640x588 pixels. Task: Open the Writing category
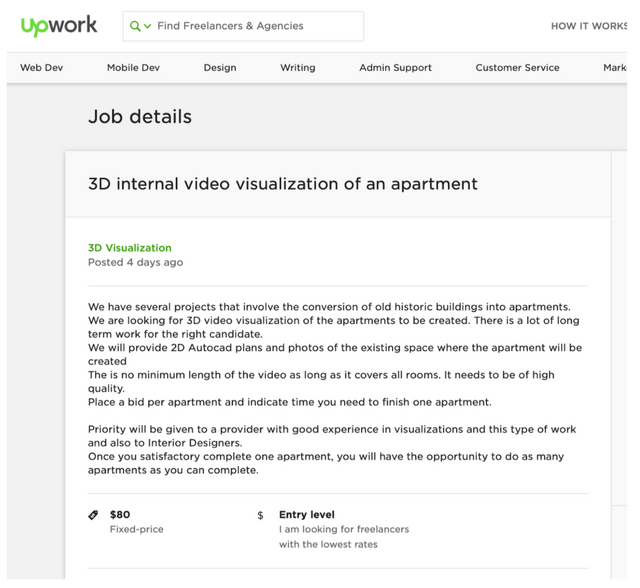point(297,68)
